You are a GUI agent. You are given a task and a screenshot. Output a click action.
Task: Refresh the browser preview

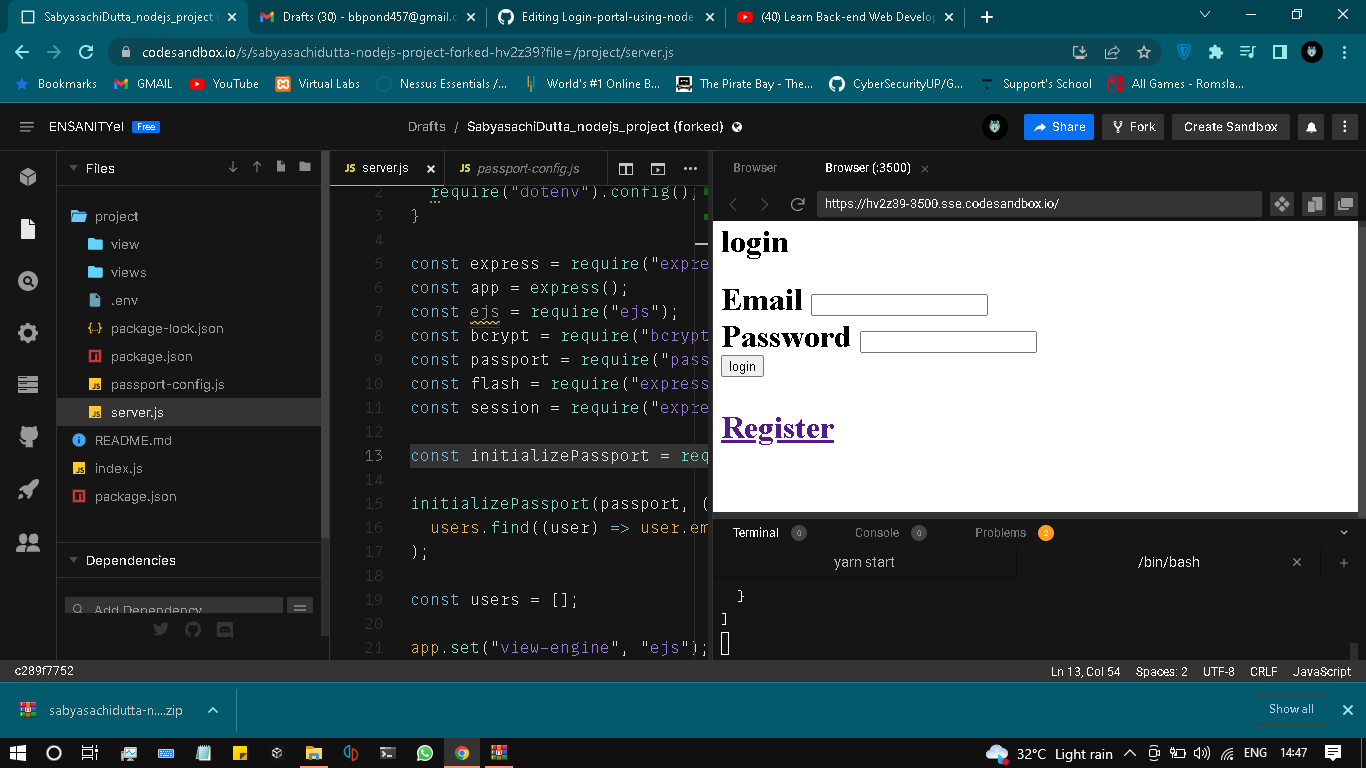[x=797, y=204]
